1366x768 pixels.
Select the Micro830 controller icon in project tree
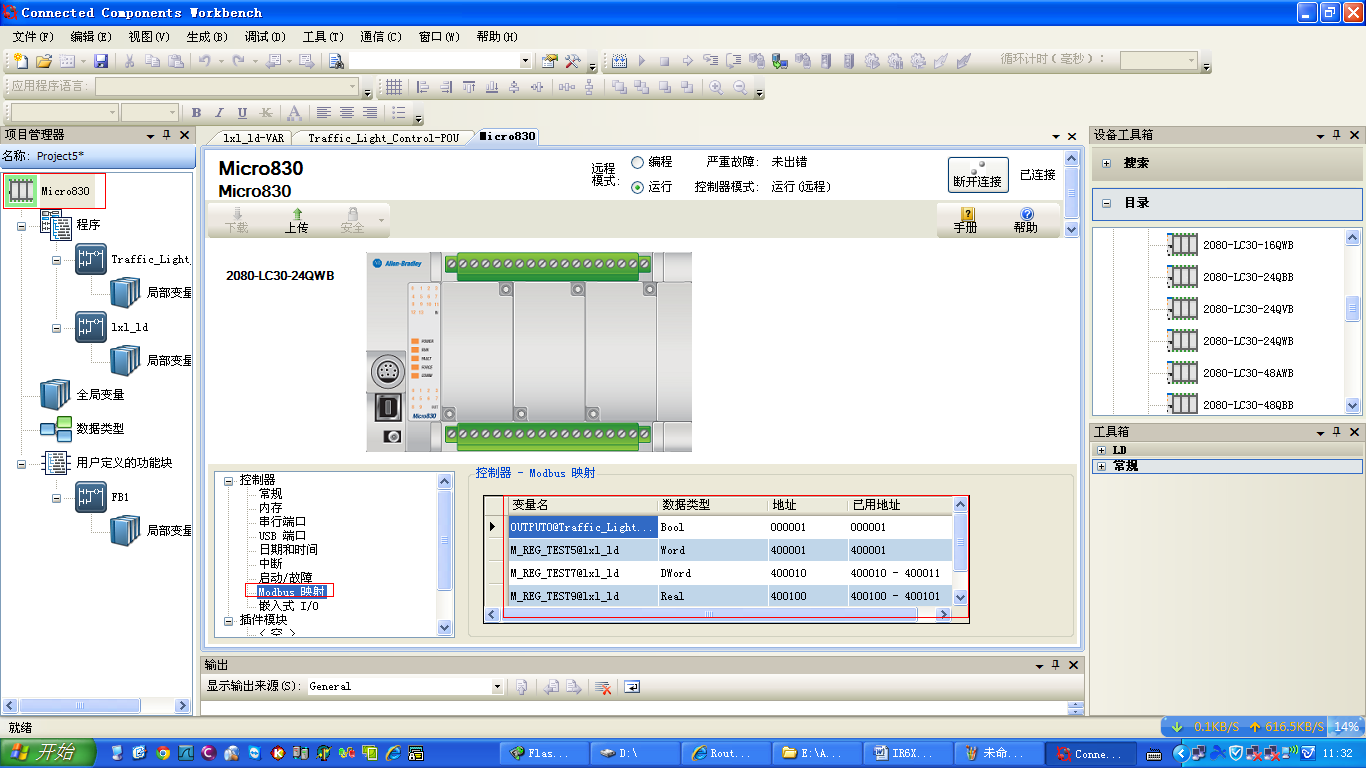(22, 190)
